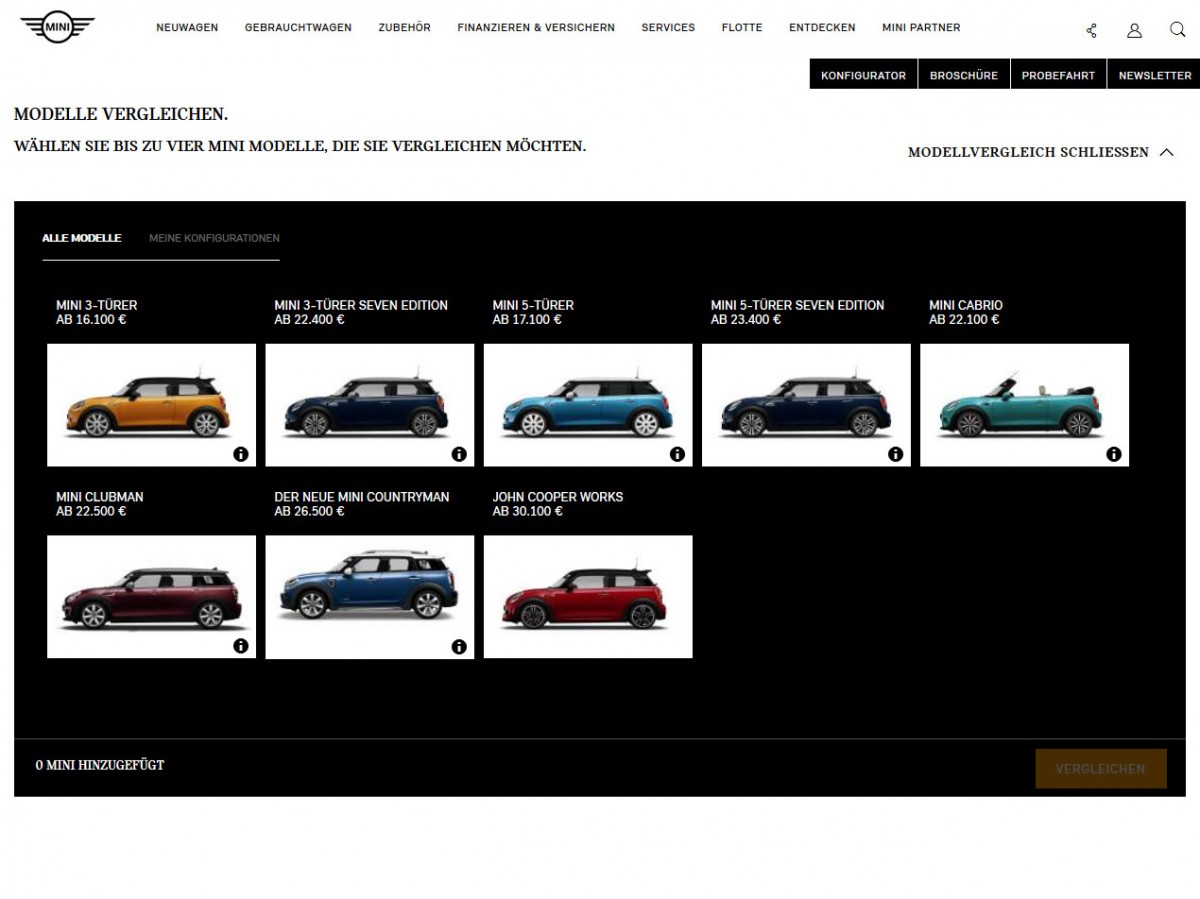Show info for MINI 5-Türer Seven Edition

pos(896,454)
